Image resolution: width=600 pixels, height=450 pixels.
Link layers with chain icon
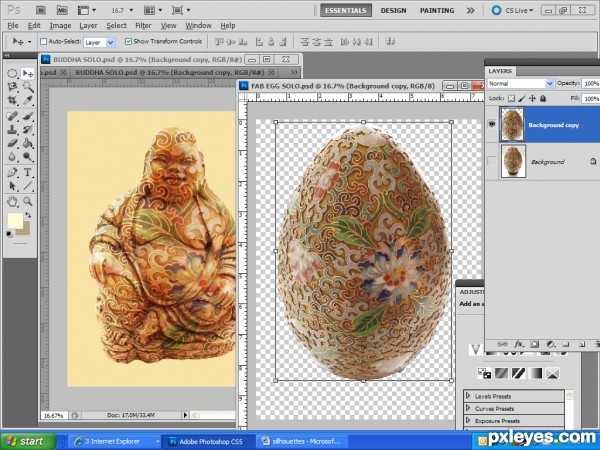502,344
